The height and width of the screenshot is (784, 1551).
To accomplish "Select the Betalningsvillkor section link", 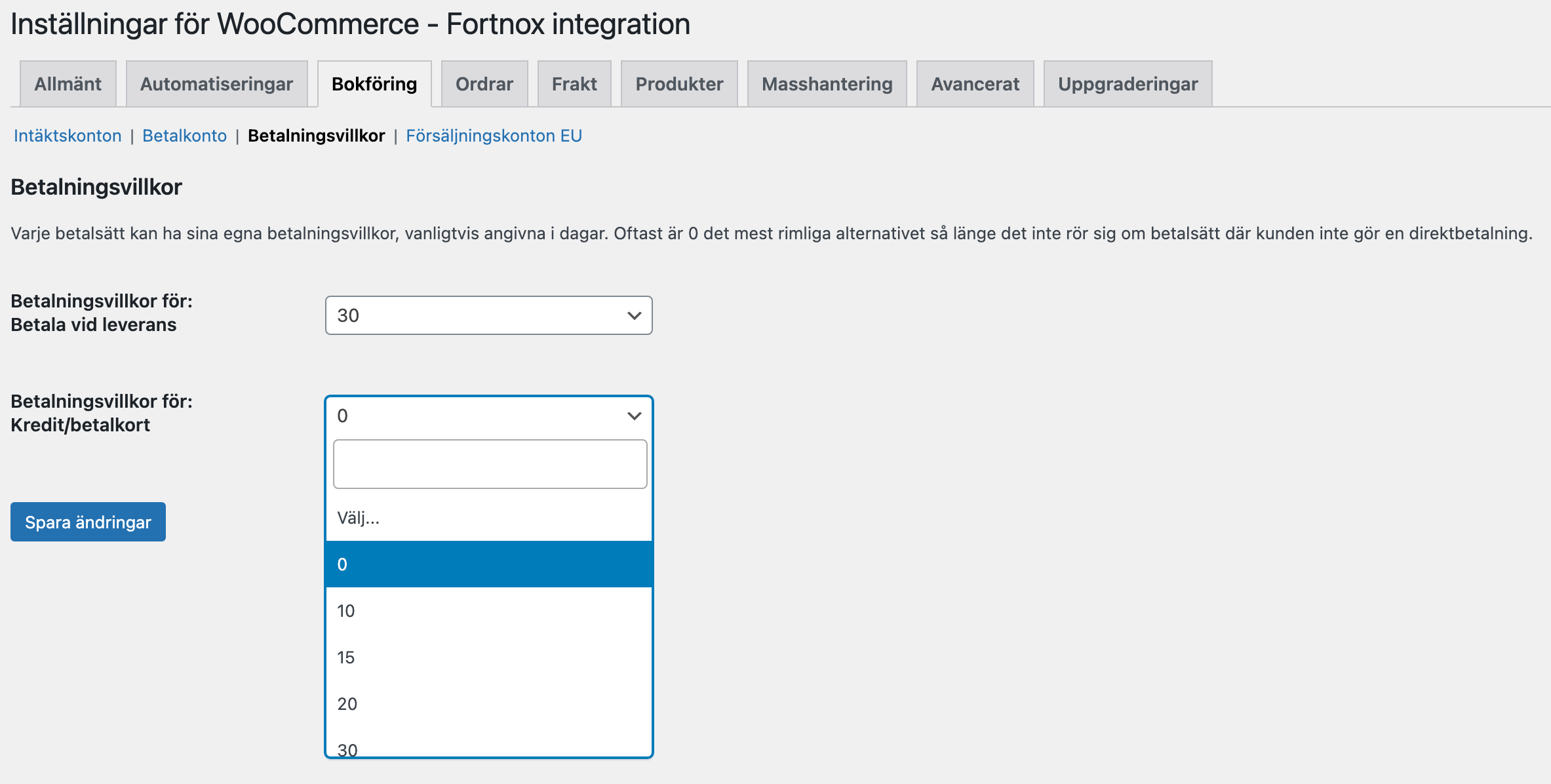I will coord(317,136).
